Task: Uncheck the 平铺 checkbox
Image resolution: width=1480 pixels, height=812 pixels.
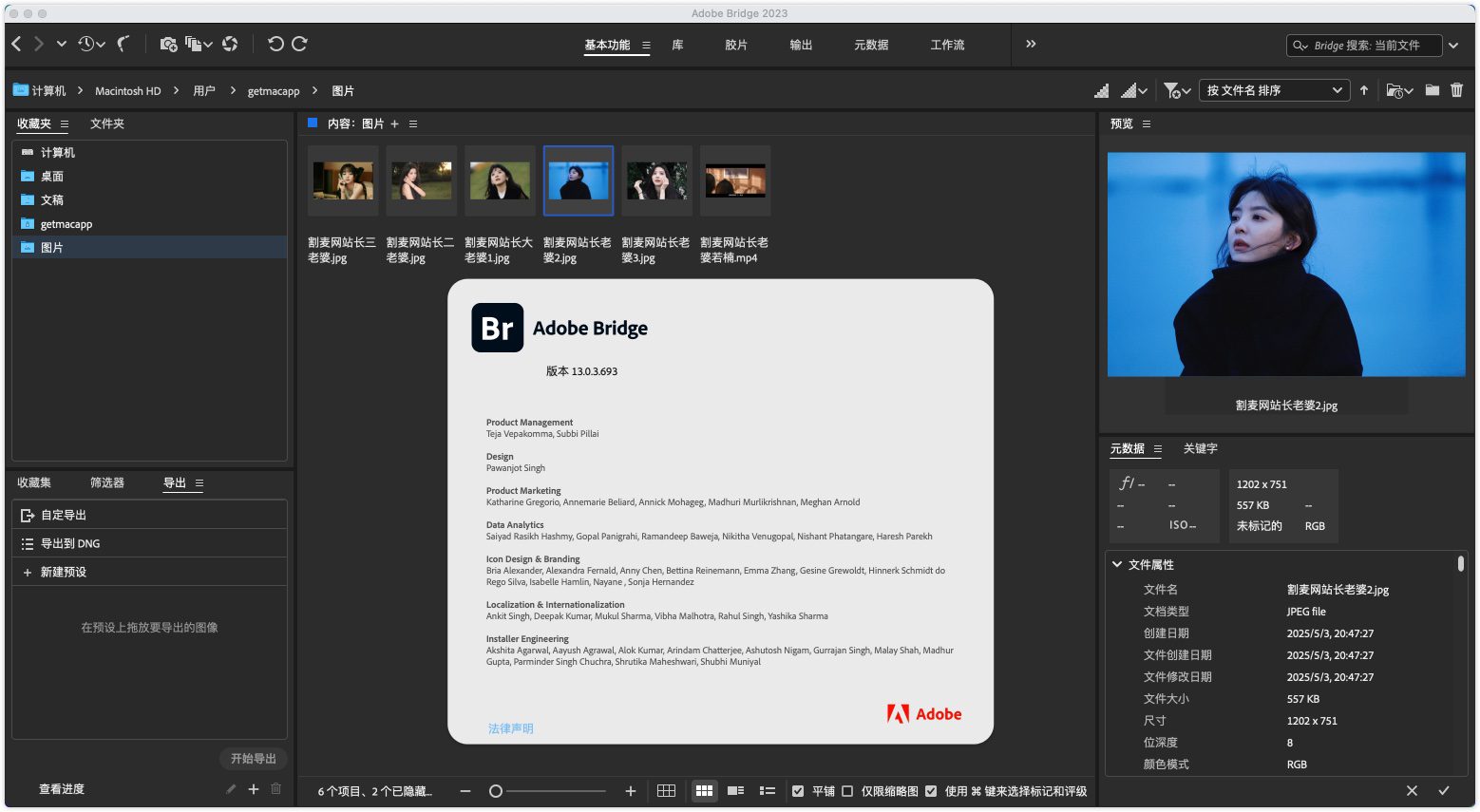Action: pos(798,791)
